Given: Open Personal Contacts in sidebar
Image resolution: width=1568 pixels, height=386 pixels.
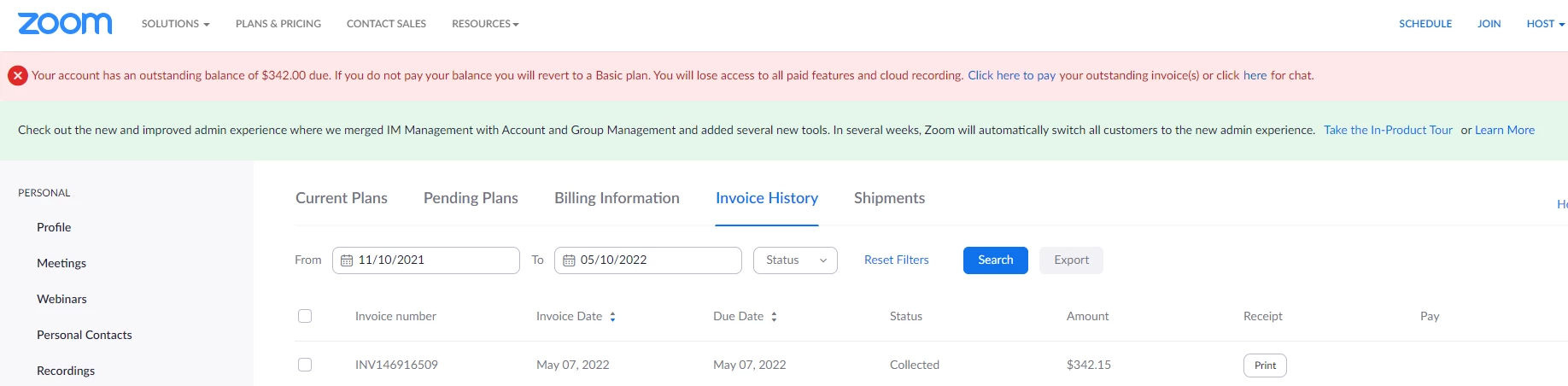Looking at the screenshot, I should pos(85,335).
